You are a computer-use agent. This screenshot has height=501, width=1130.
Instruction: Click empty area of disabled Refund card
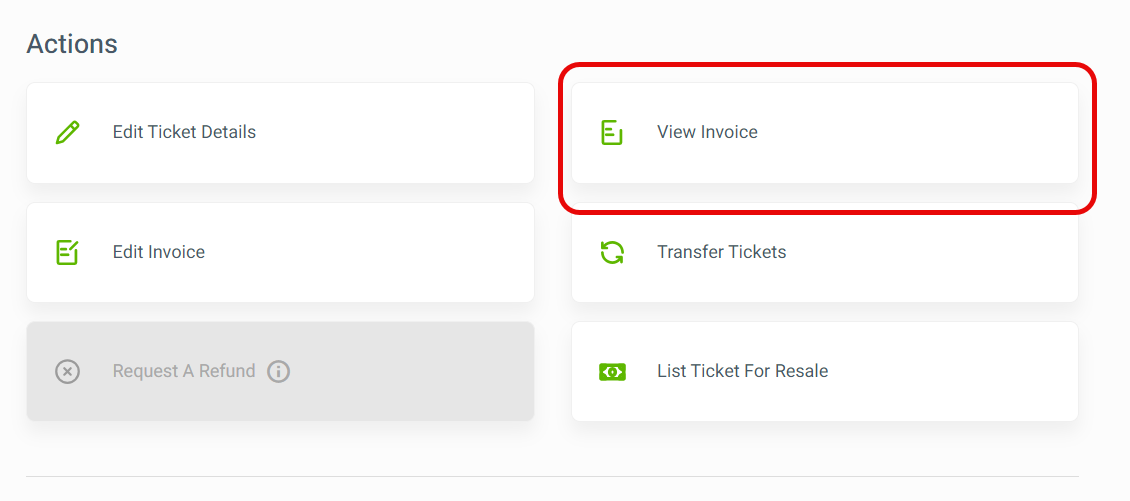coord(411,371)
